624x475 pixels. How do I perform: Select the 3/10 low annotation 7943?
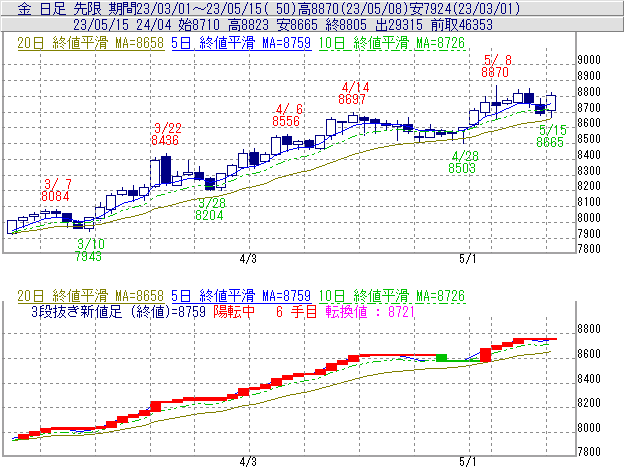coord(90,256)
